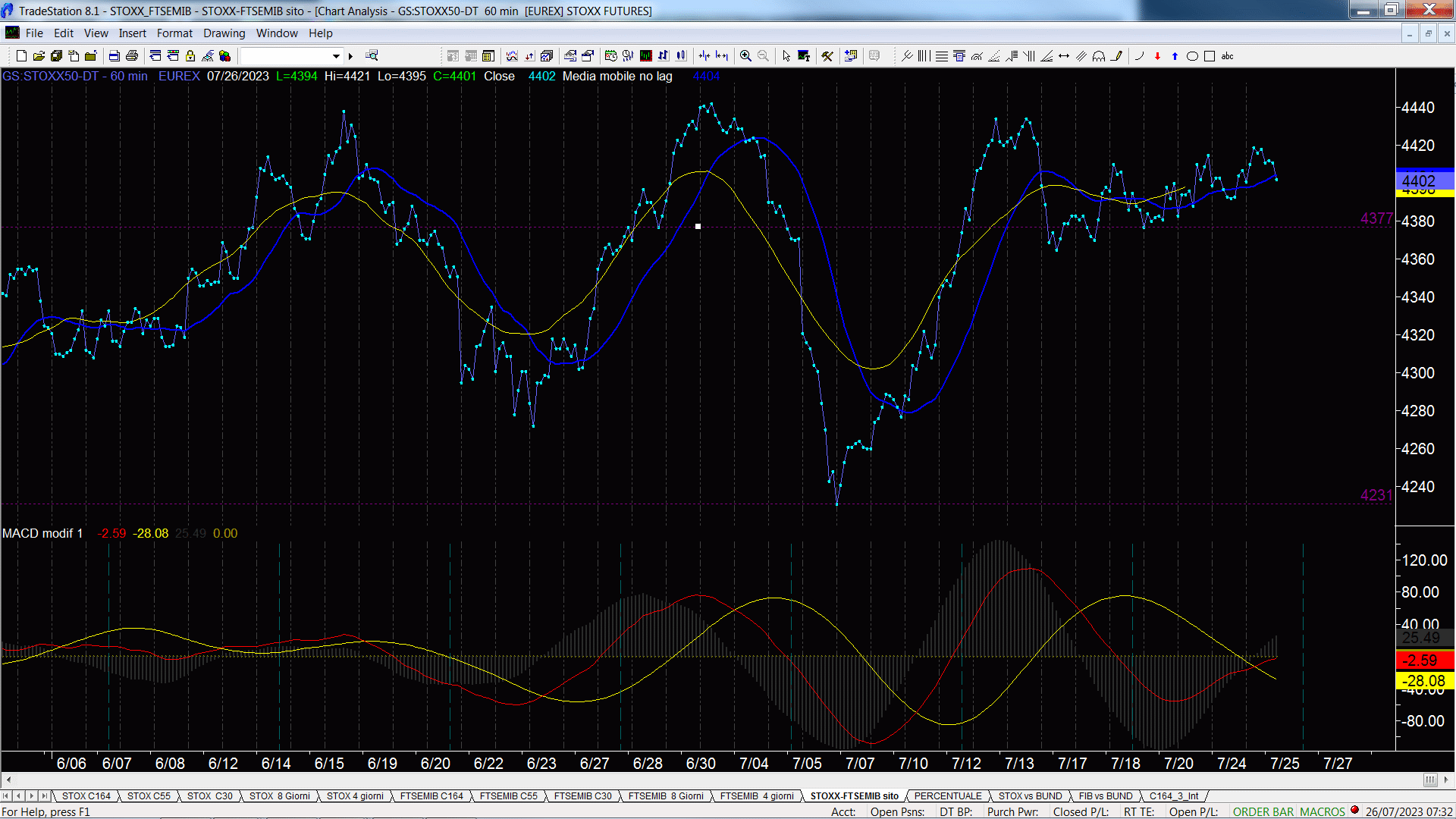Click the 4402 current price marker
The image size is (1456, 819).
click(x=1424, y=180)
